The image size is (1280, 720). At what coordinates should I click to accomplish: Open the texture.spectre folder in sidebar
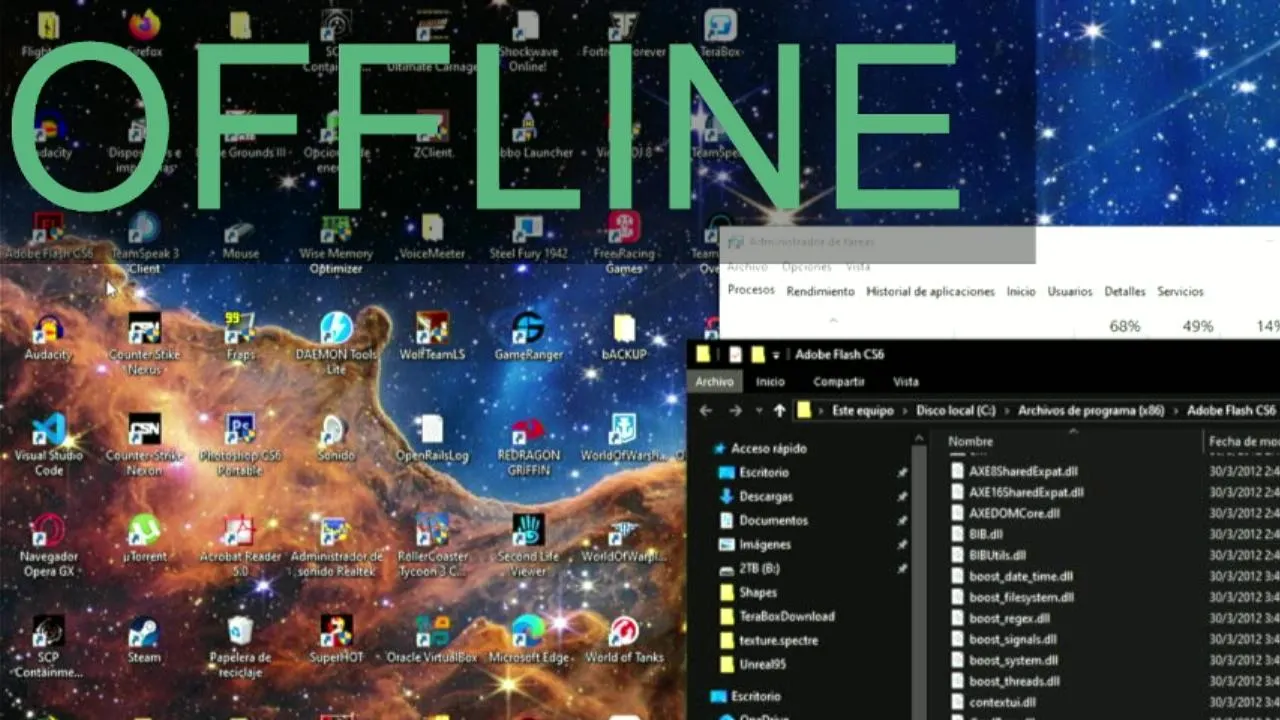(x=778, y=640)
